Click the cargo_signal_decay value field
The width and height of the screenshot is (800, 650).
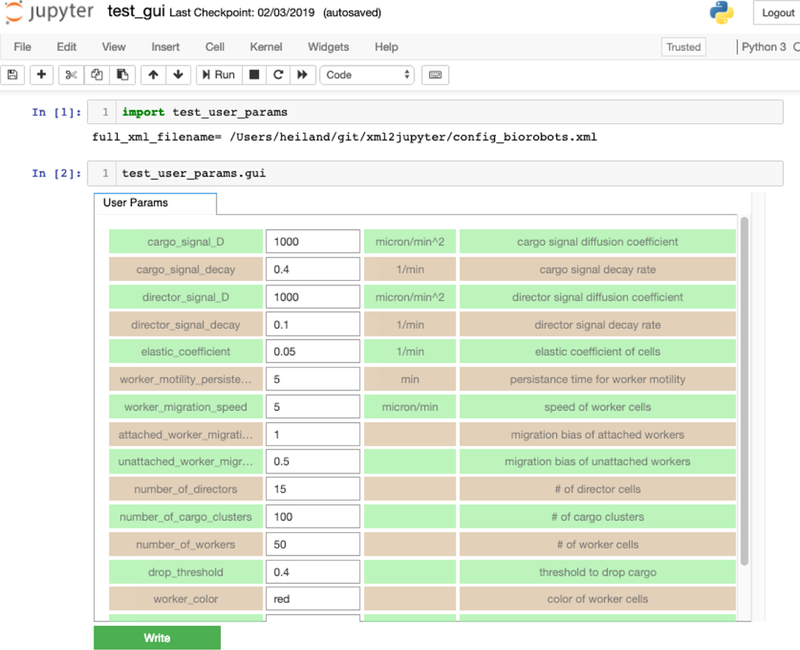312,269
